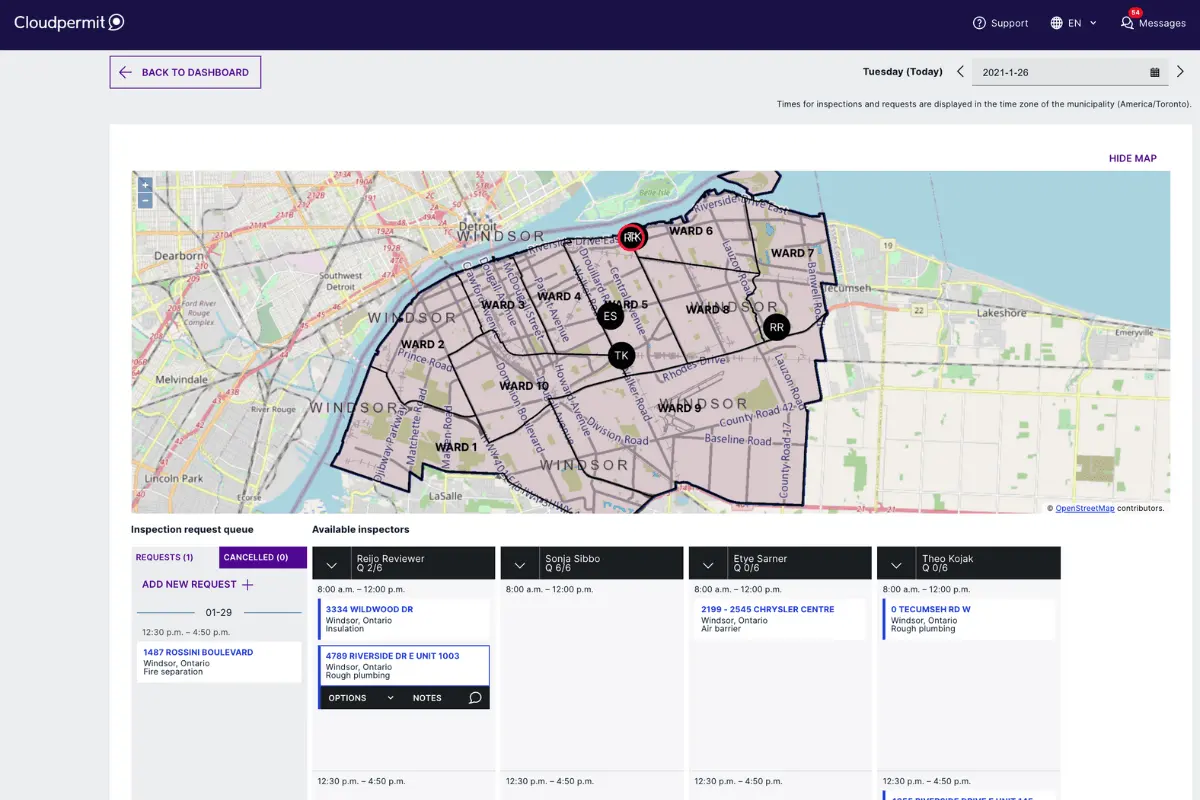Open Notes on the Riverside inspection card

tap(427, 698)
